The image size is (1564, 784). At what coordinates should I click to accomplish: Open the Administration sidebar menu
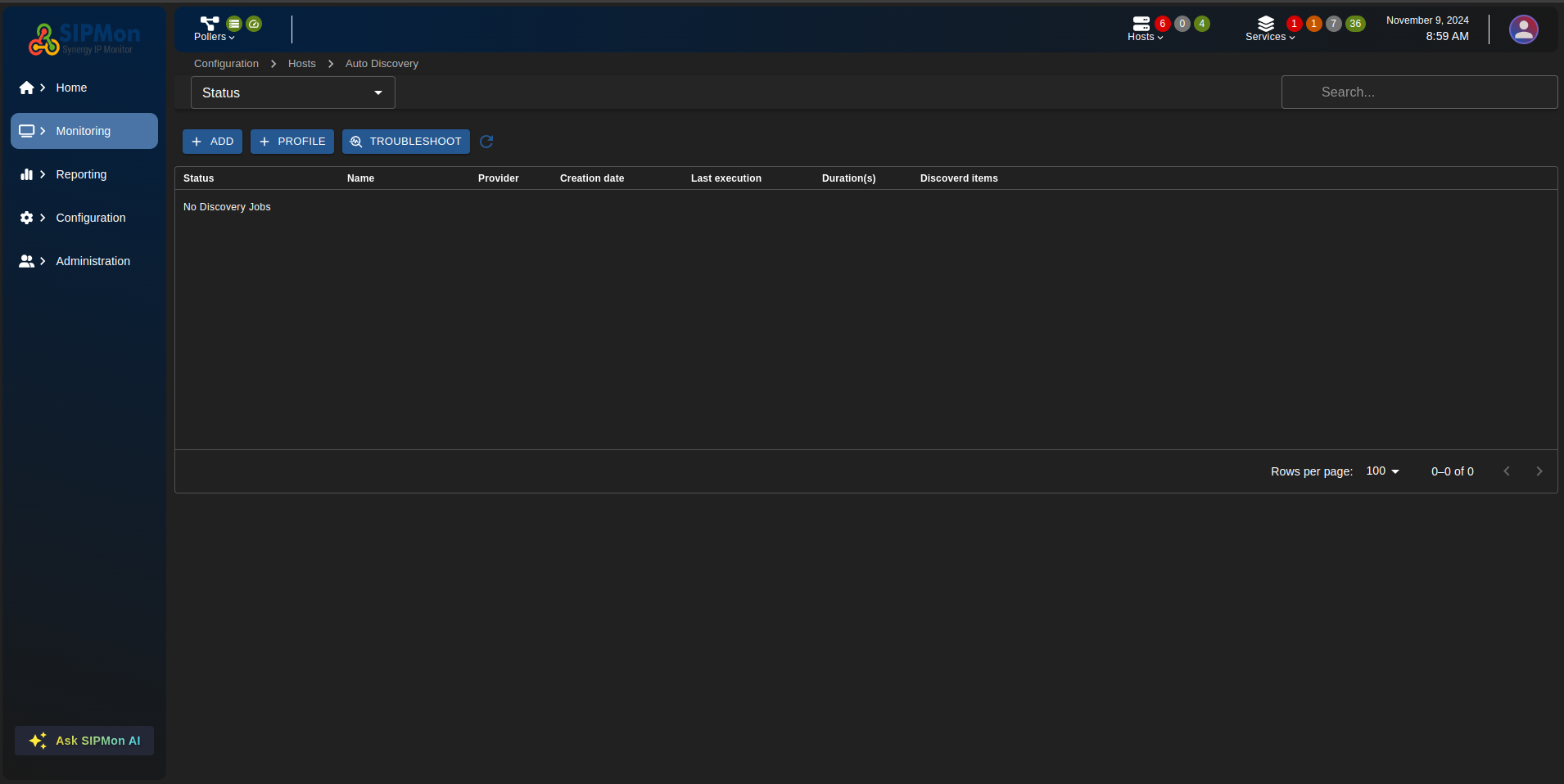coord(93,261)
